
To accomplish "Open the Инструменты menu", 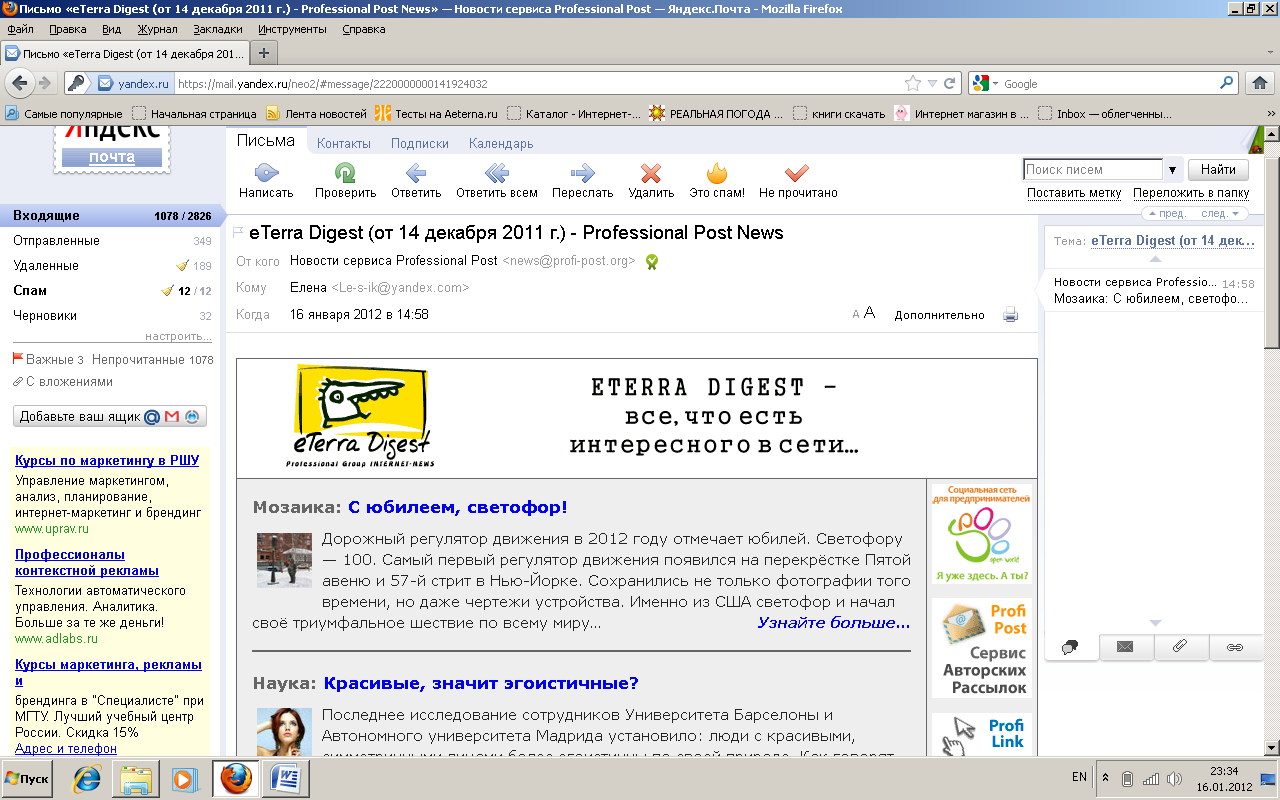I will (292, 29).
